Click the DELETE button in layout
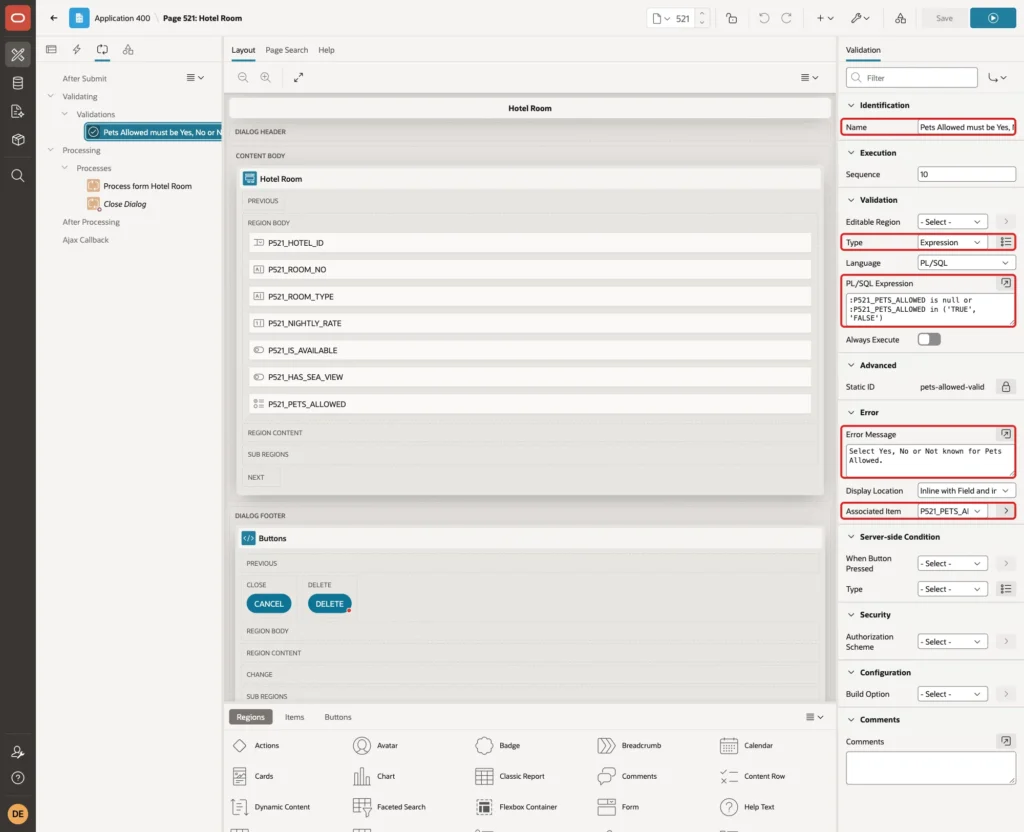 tap(329, 603)
